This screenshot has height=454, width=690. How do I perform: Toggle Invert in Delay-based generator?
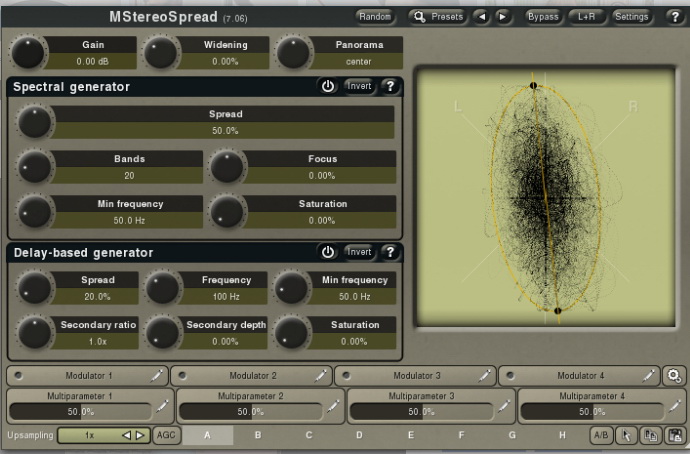pyautogui.click(x=359, y=252)
